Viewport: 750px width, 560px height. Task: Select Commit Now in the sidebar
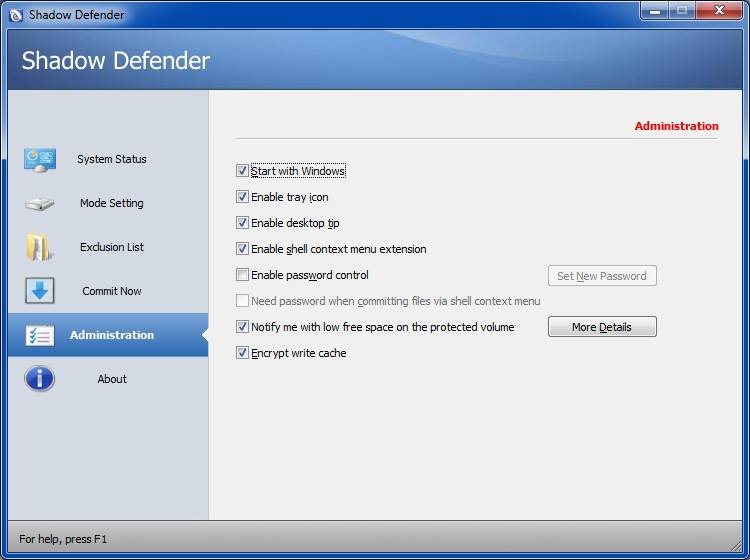[112, 291]
